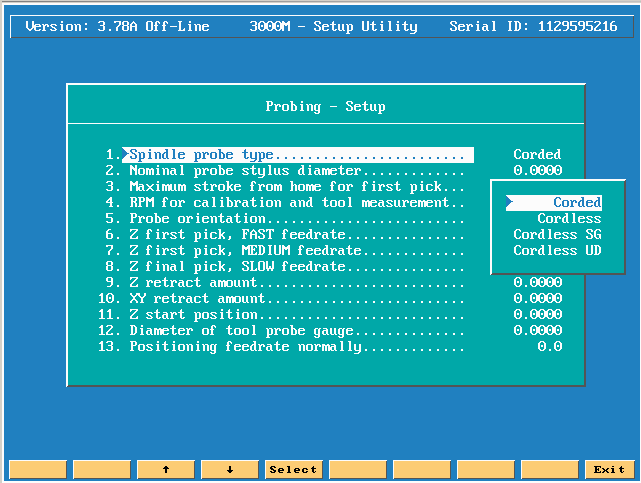
Task: Select Z retract amount row
Action: coord(285,282)
